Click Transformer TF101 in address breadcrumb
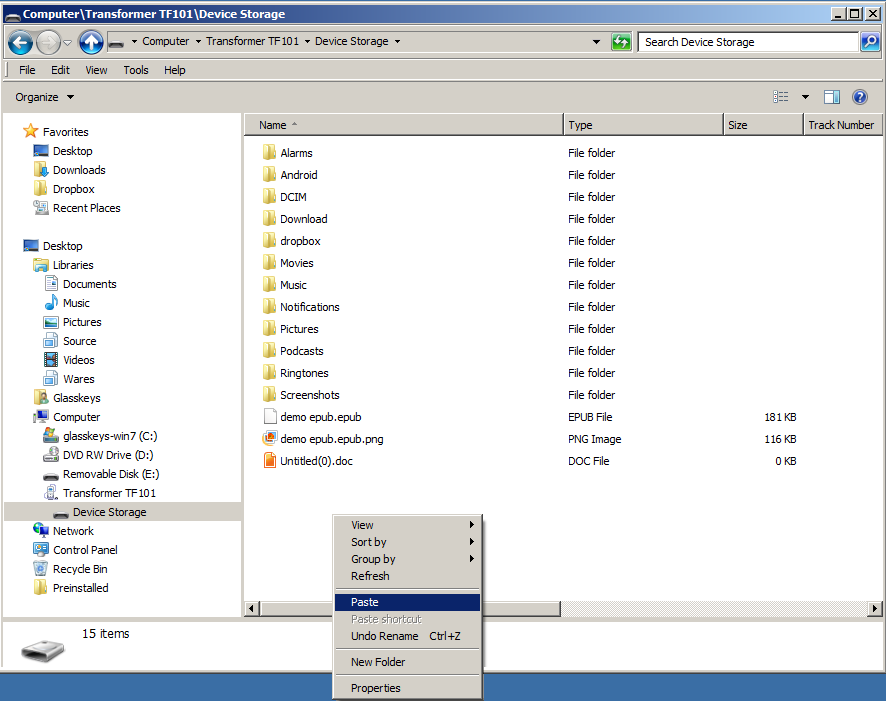886x701 pixels. pos(254,42)
